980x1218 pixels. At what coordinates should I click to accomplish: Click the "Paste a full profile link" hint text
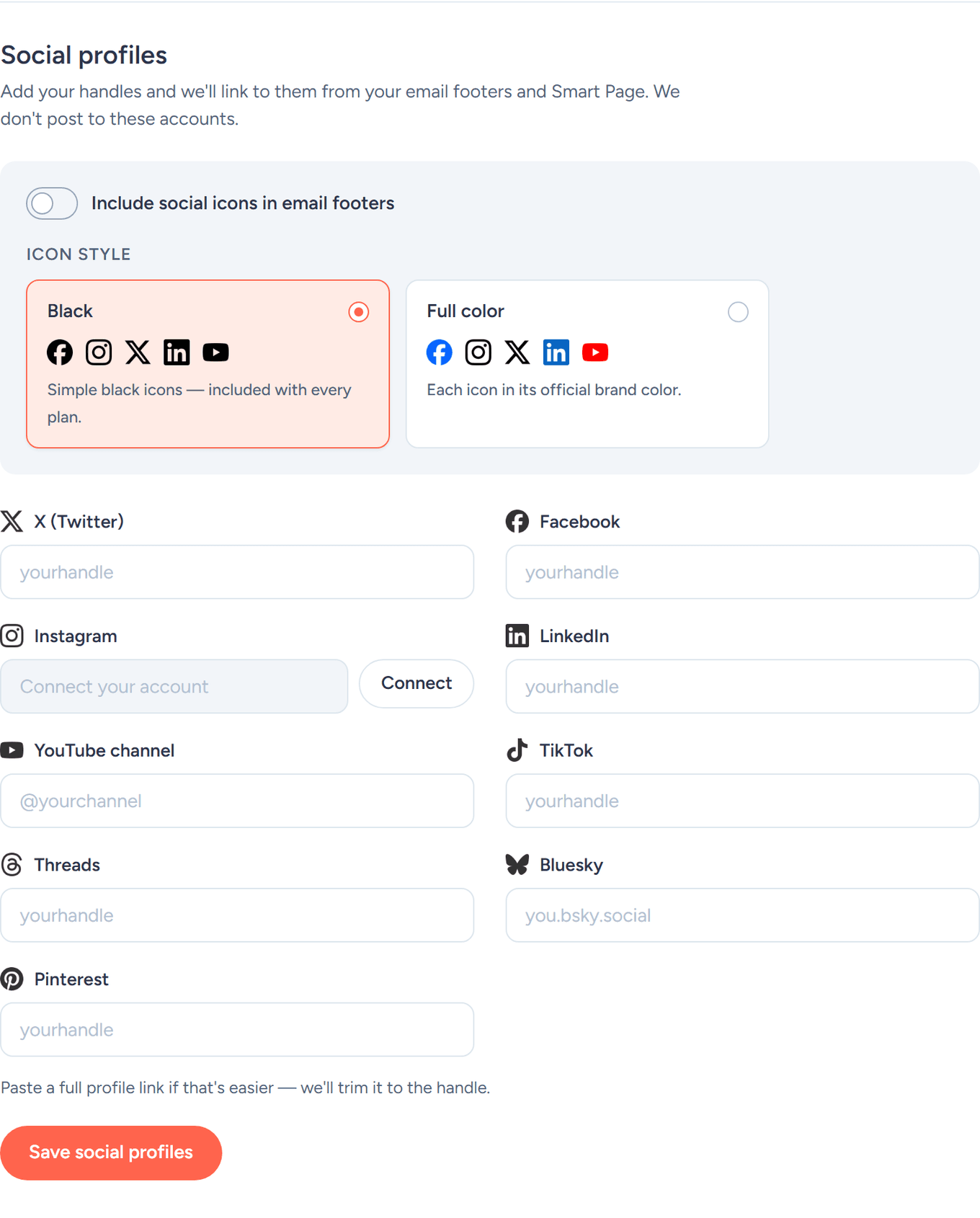pos(245,1088)
